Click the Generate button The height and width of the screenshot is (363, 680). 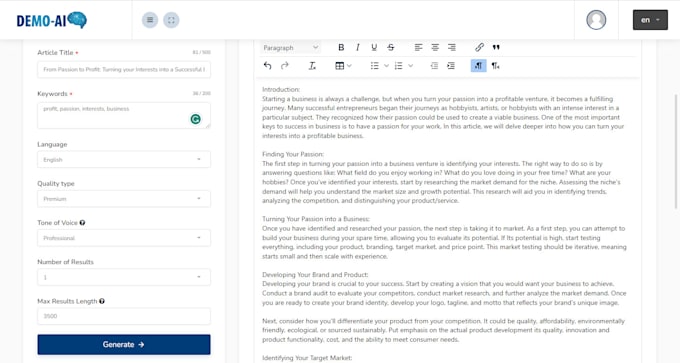click(124, 344)
